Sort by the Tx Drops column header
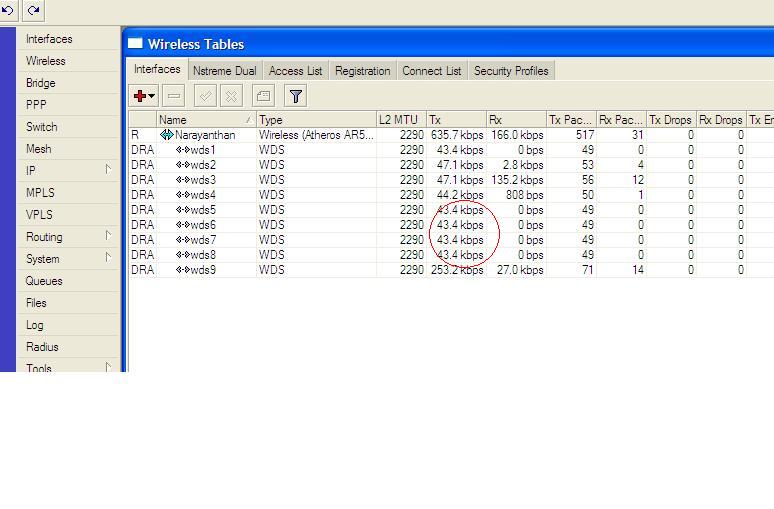This screenshot has width=774, height=509. (x=671, y=119)
